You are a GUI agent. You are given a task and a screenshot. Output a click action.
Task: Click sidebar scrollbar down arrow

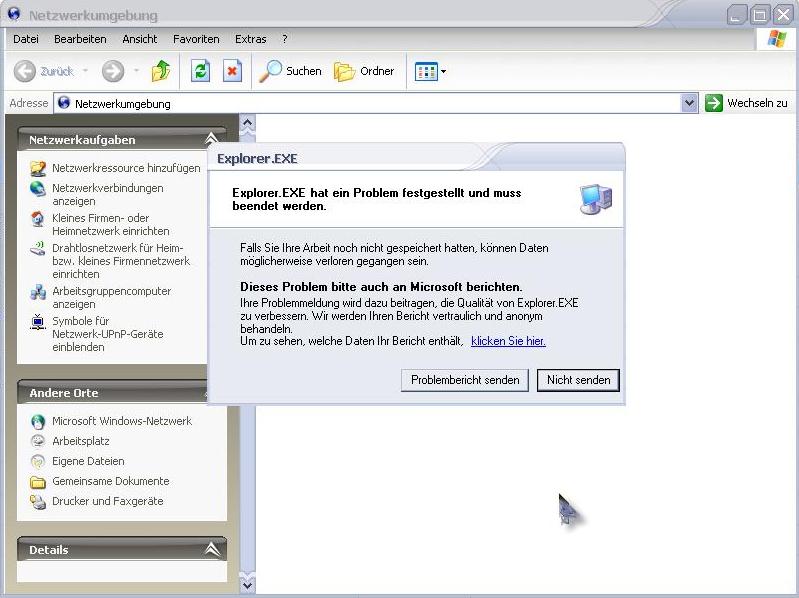click(x=247, y=585)
